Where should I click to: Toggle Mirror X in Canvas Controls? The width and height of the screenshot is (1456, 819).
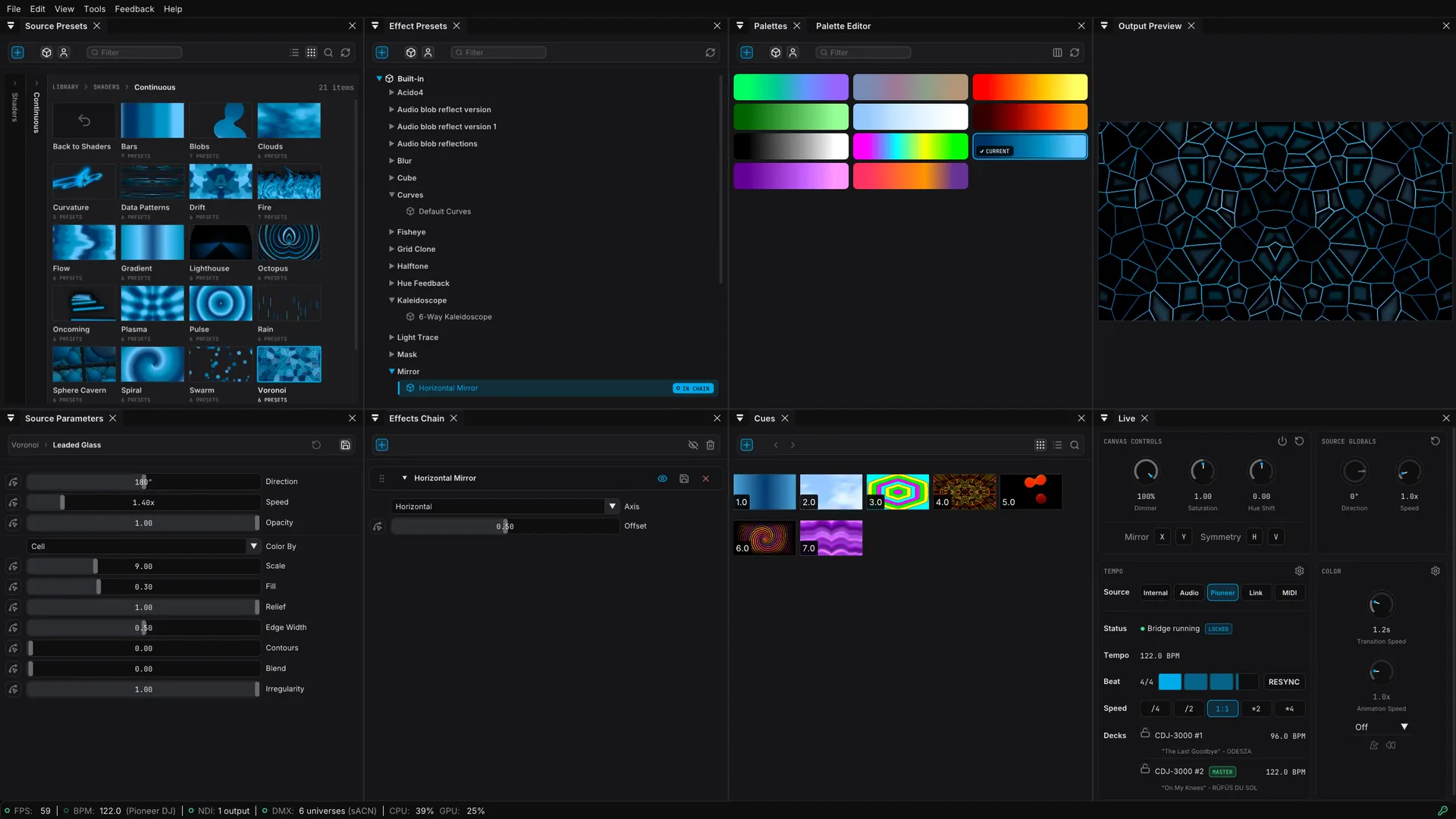point(1162,537)
